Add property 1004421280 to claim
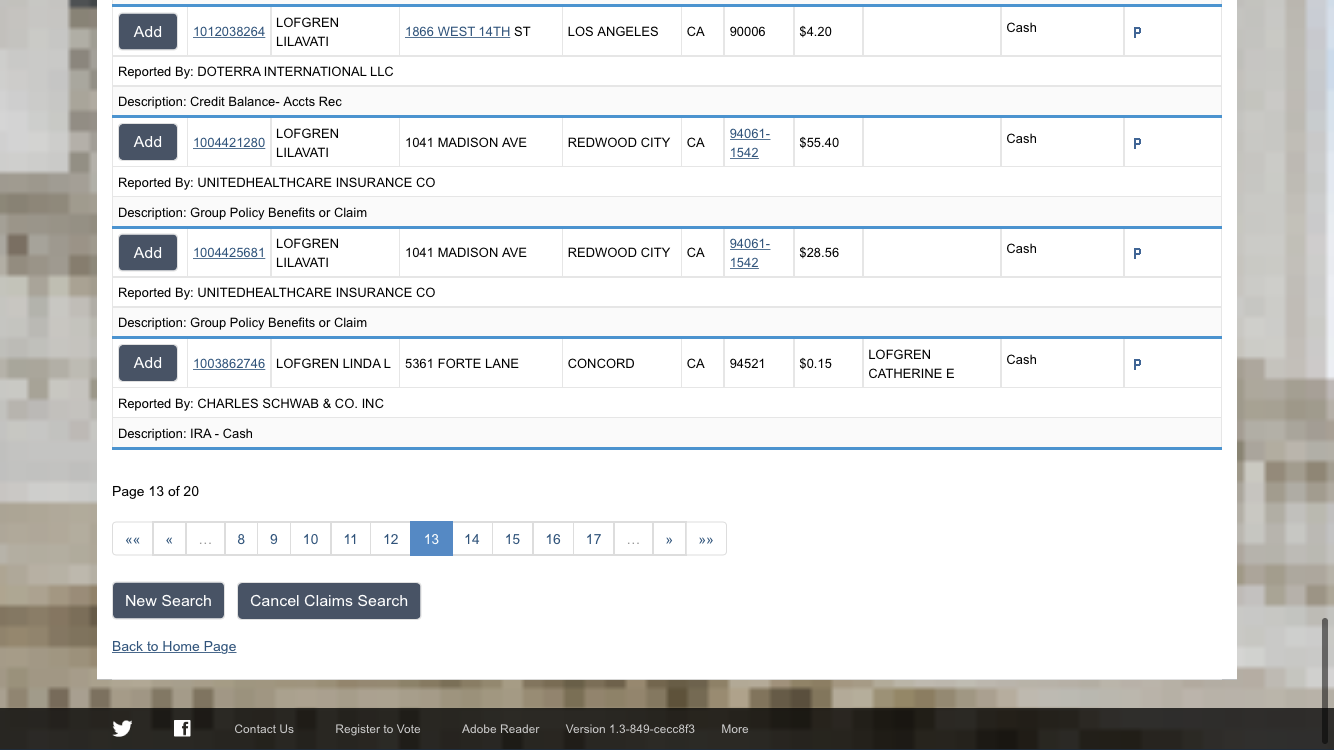1334x750 pixels. pyautogui.click(x=148, y=142)
